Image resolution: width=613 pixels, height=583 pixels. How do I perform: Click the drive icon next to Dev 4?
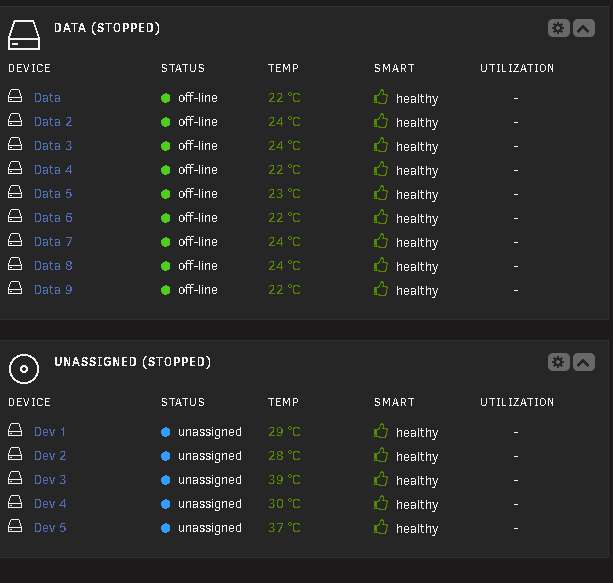15,501
